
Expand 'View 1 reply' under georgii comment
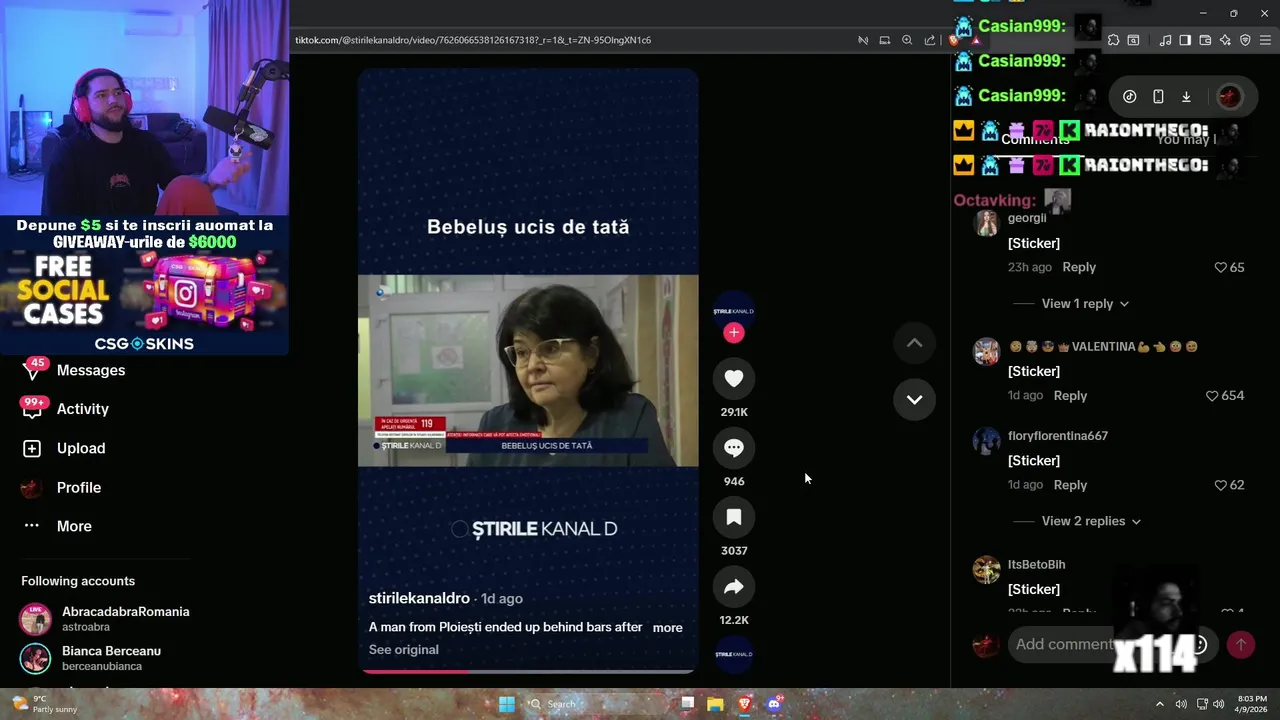[x=1085, y=304]
